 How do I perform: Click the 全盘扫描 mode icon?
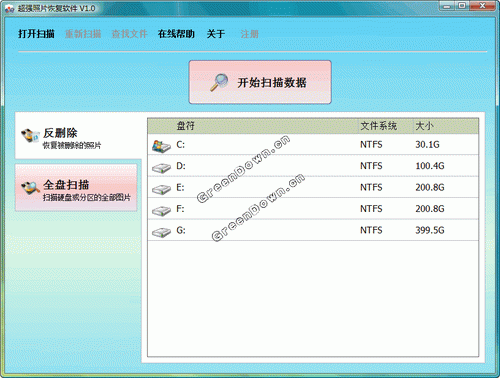[x=30, y=188]
